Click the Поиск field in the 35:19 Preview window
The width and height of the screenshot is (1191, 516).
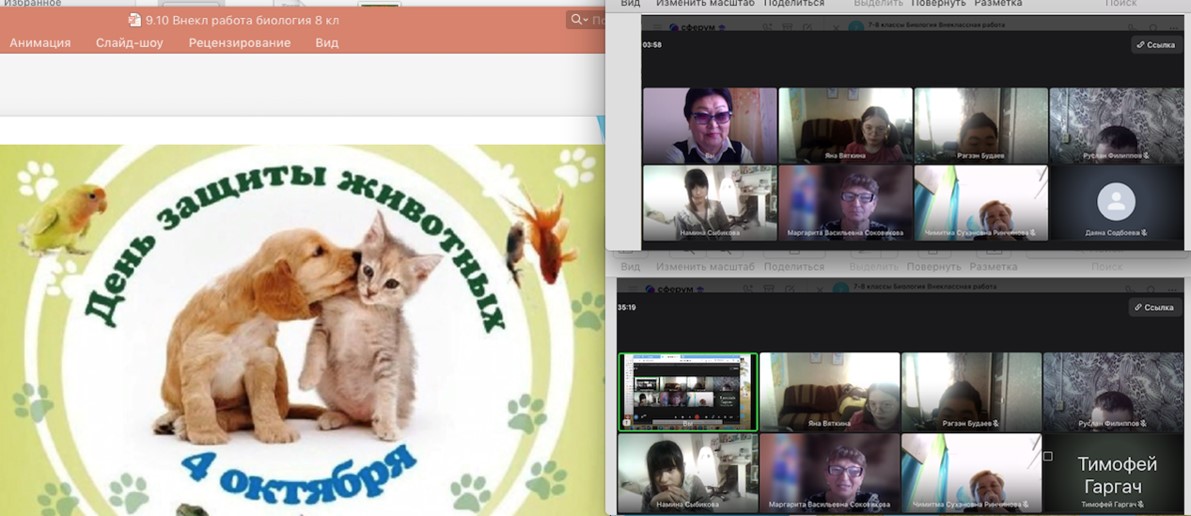(x=1107, y=267)
